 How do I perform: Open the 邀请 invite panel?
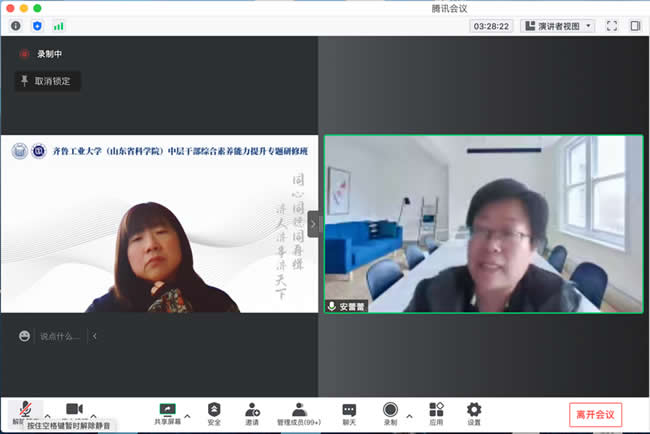coord(252,413)
